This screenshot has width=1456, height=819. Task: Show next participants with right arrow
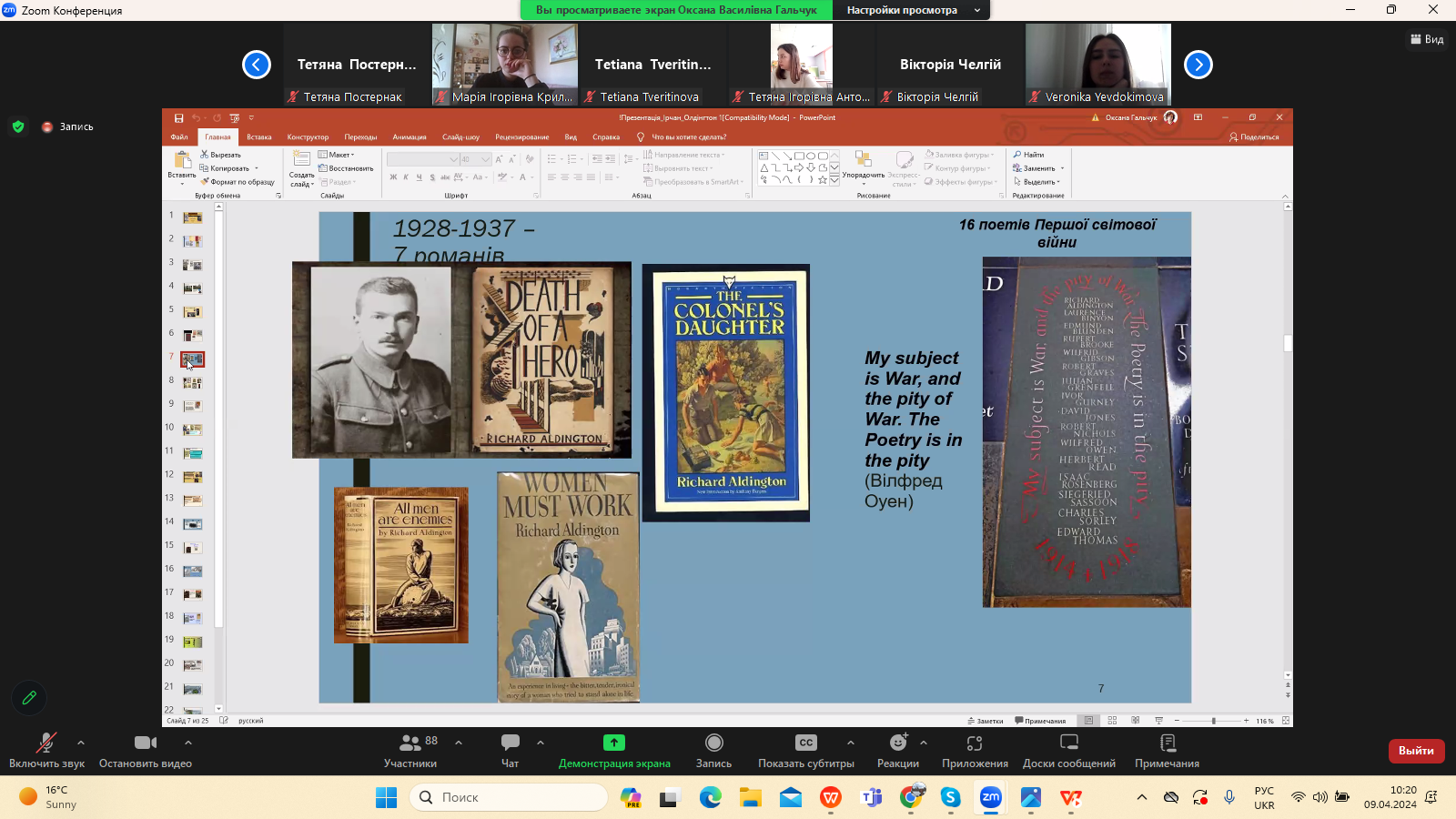(x=1198, y=65)
